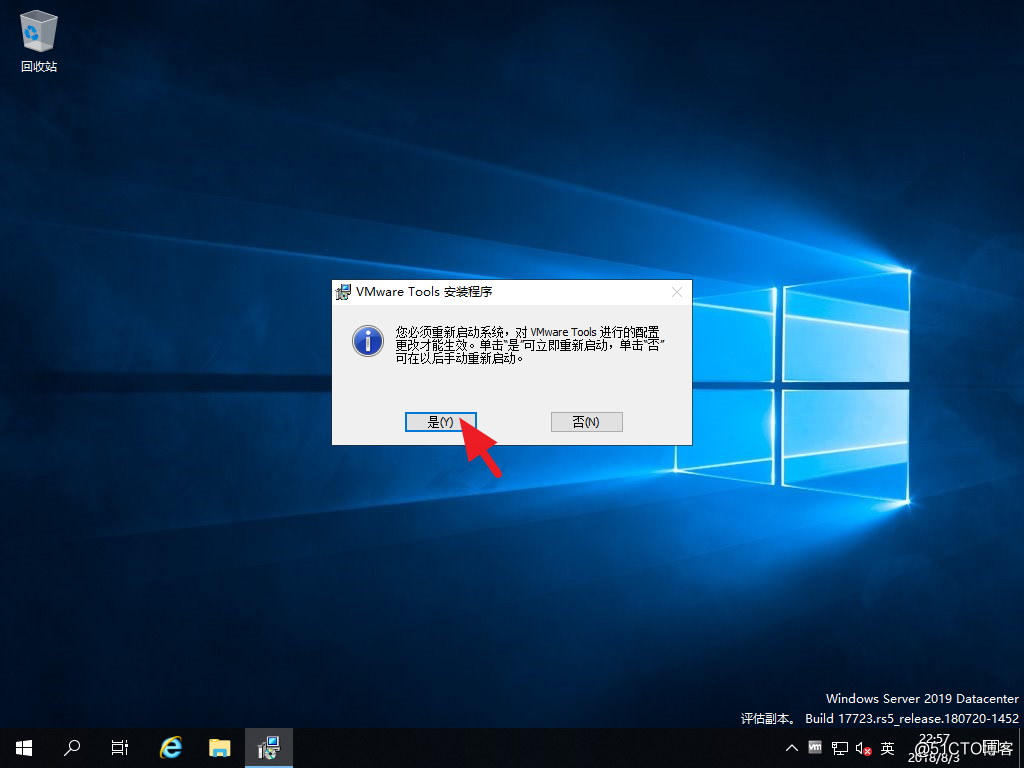Open Task View on the taskbar

pyautogui.click(x=120, y=748)
